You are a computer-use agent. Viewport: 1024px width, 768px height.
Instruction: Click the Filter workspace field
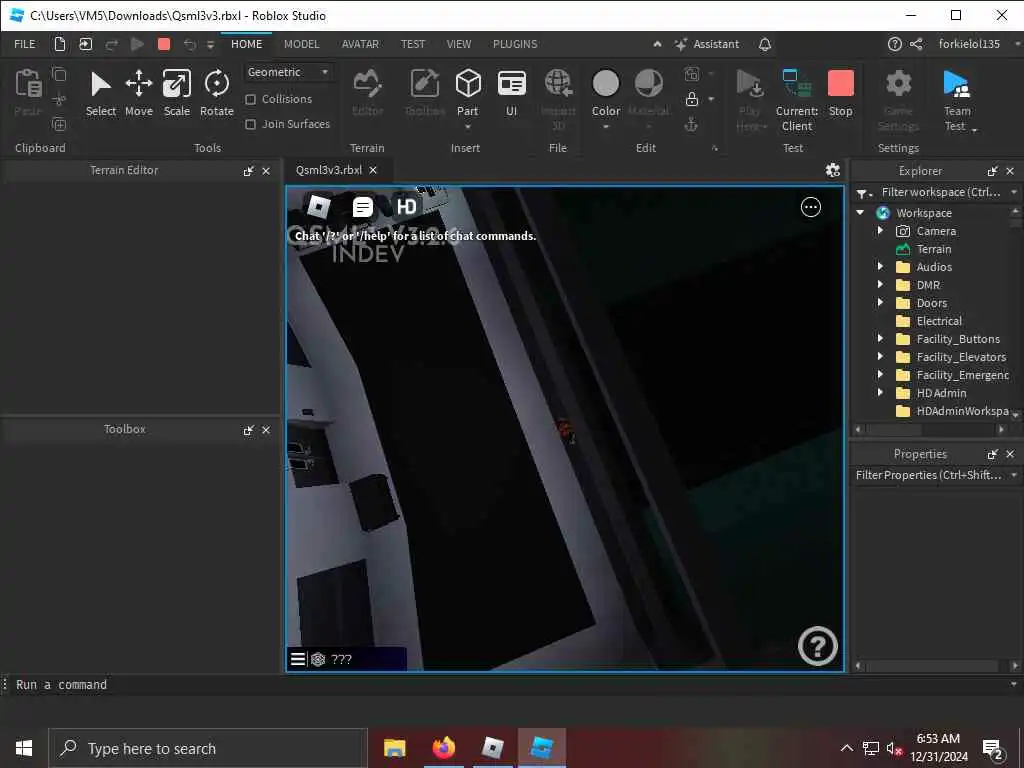[x=940, y=192]
